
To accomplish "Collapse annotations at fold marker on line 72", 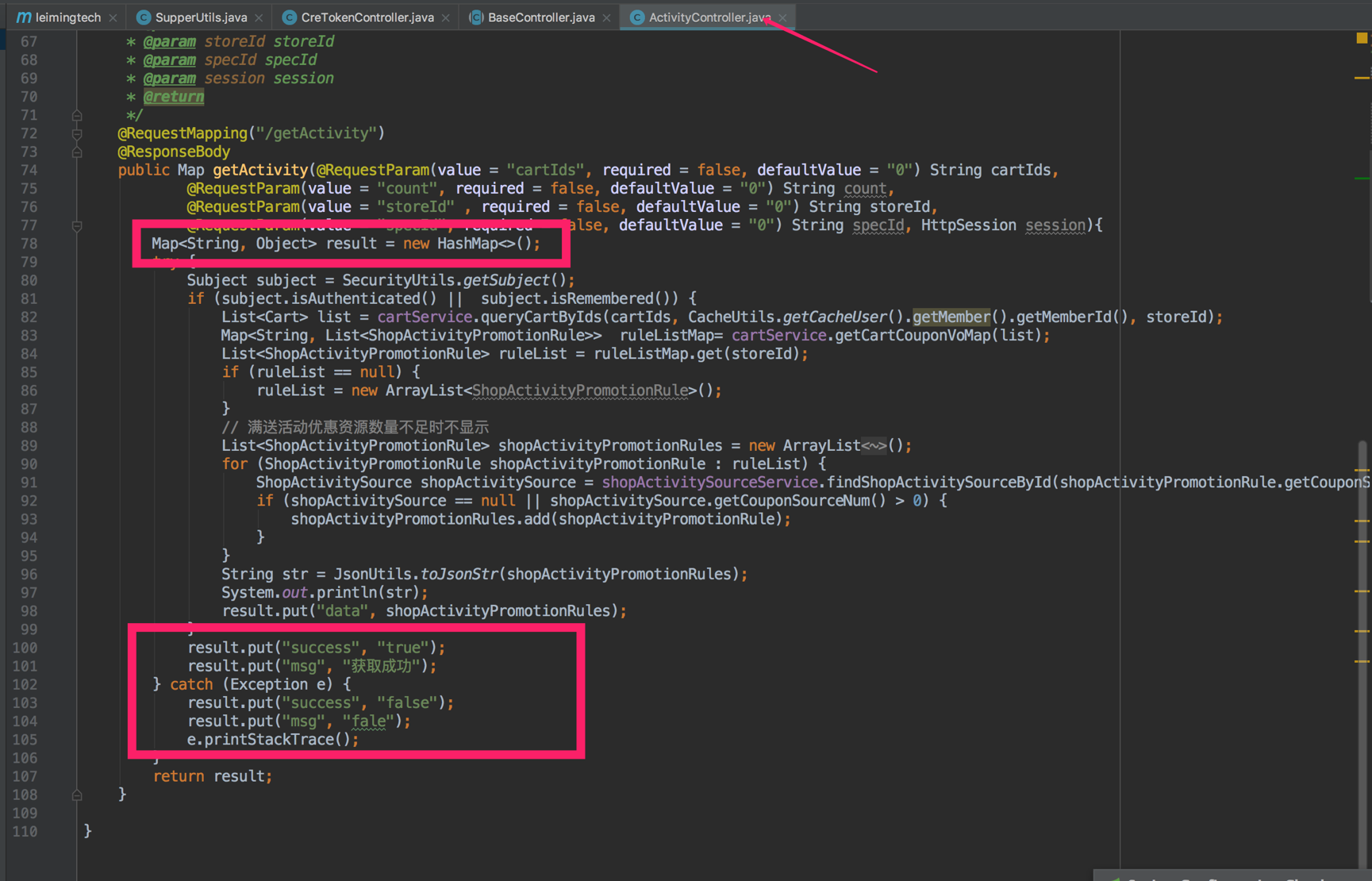I will click(x=77, y=133).
